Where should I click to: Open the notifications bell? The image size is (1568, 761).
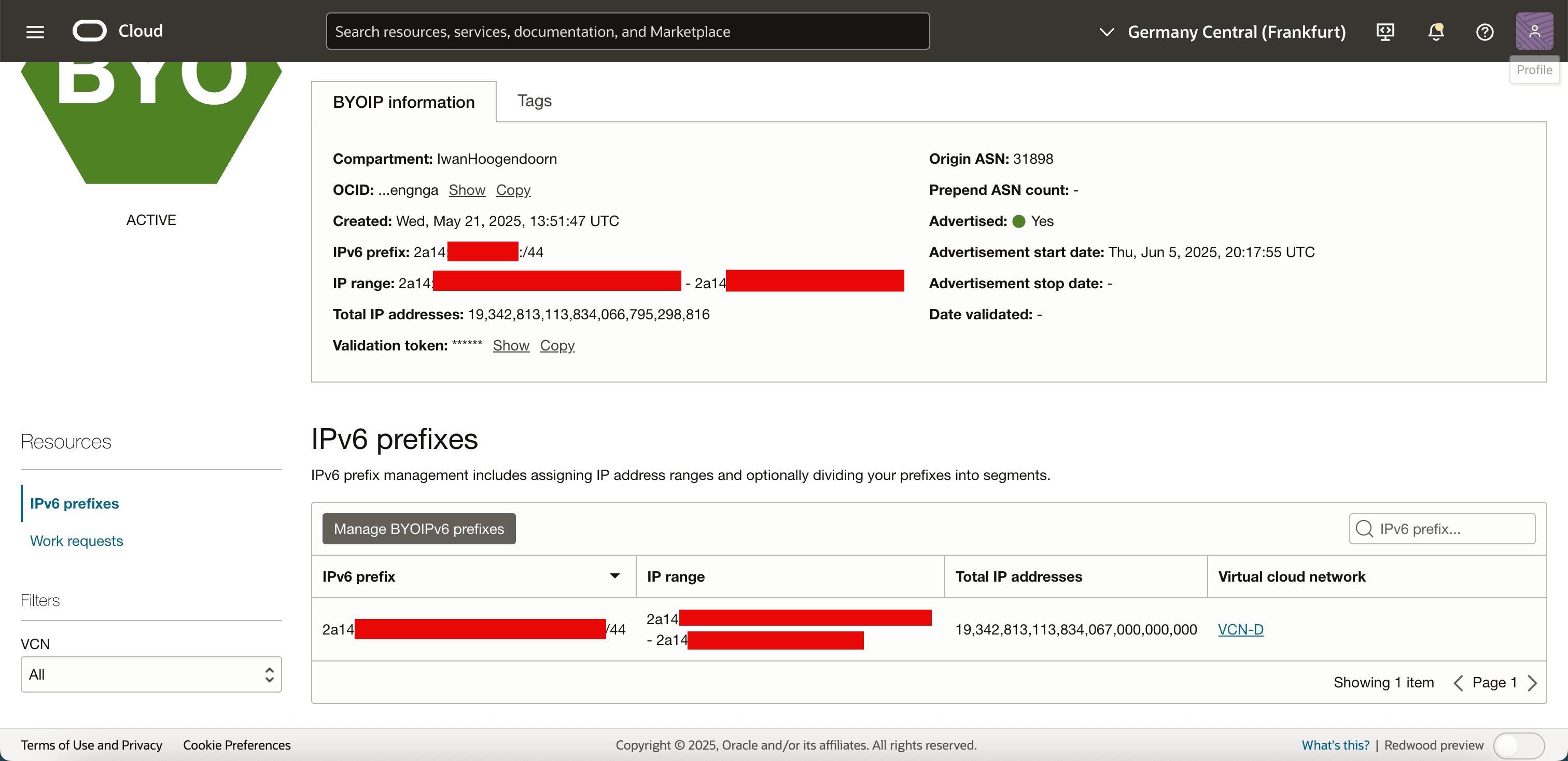1435,32
